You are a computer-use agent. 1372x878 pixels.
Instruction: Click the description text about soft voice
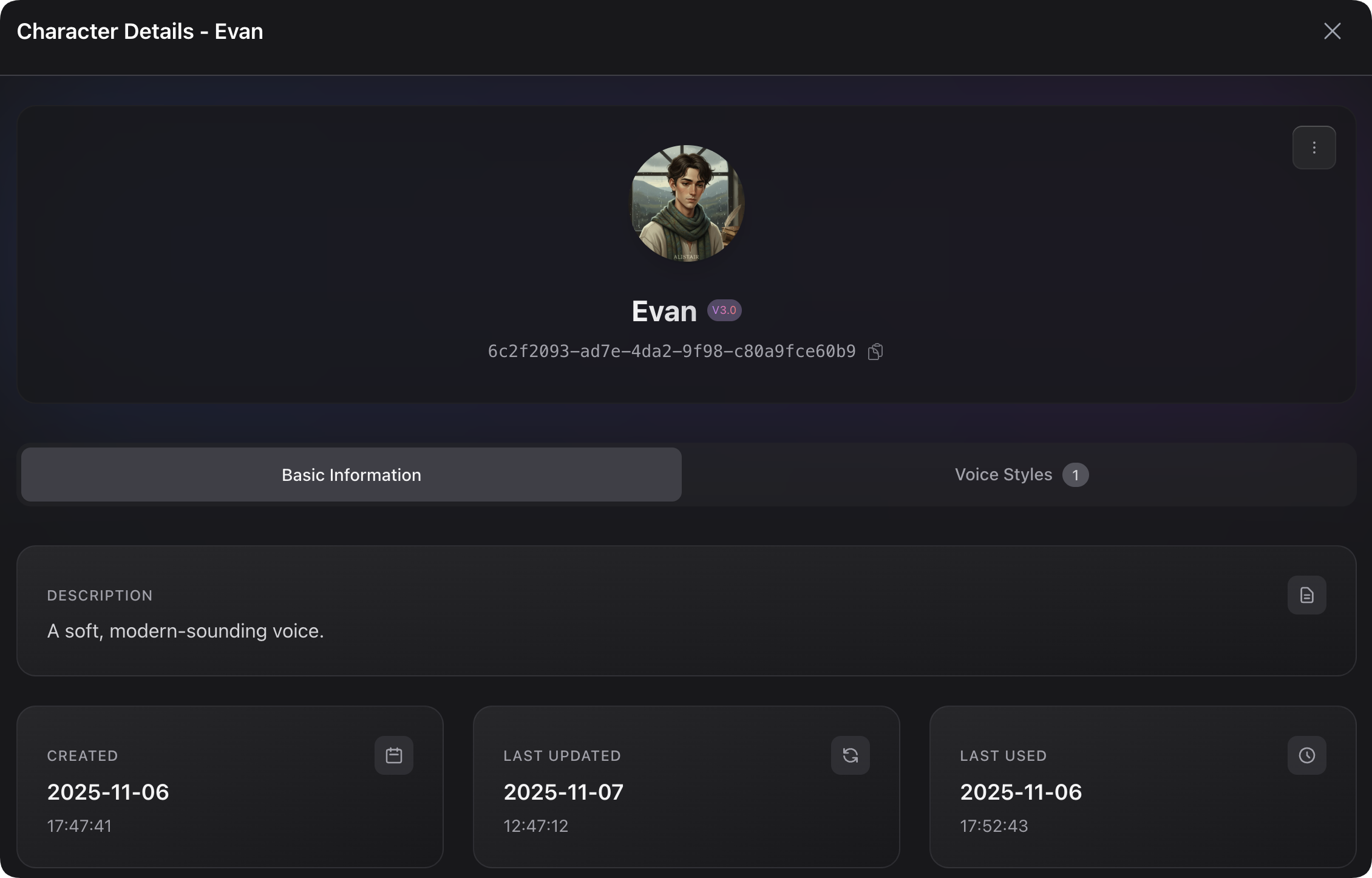(x=185, y=631)
